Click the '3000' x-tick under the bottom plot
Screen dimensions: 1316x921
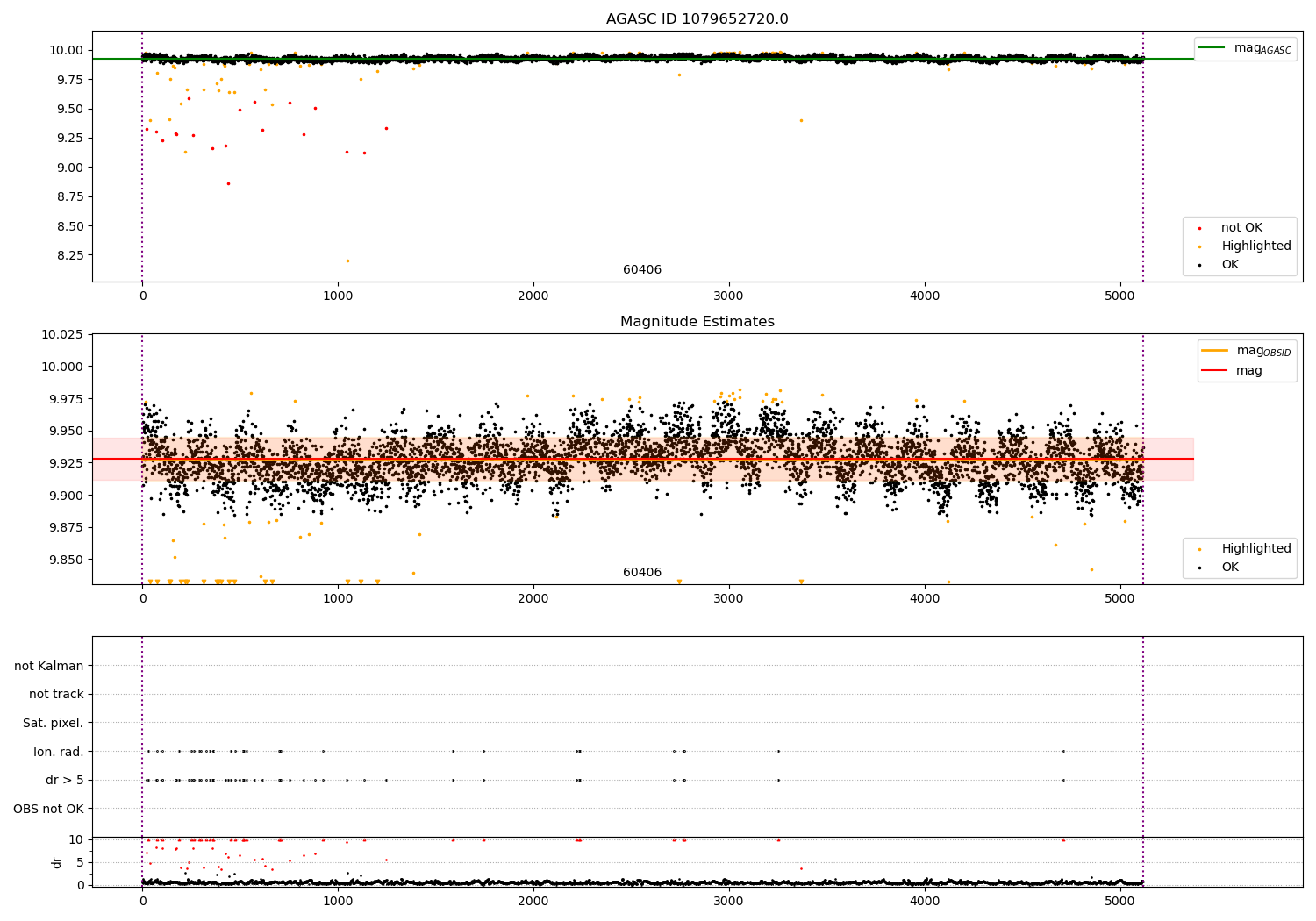tap(729, 901)
